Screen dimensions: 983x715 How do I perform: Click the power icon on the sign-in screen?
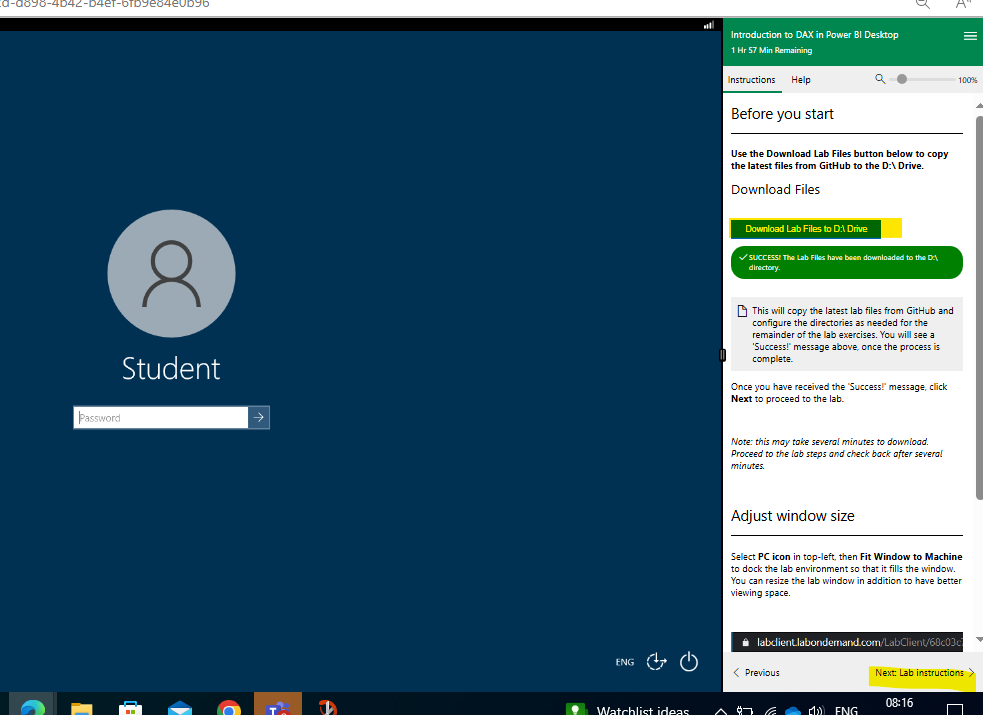(x=688, y=661)
